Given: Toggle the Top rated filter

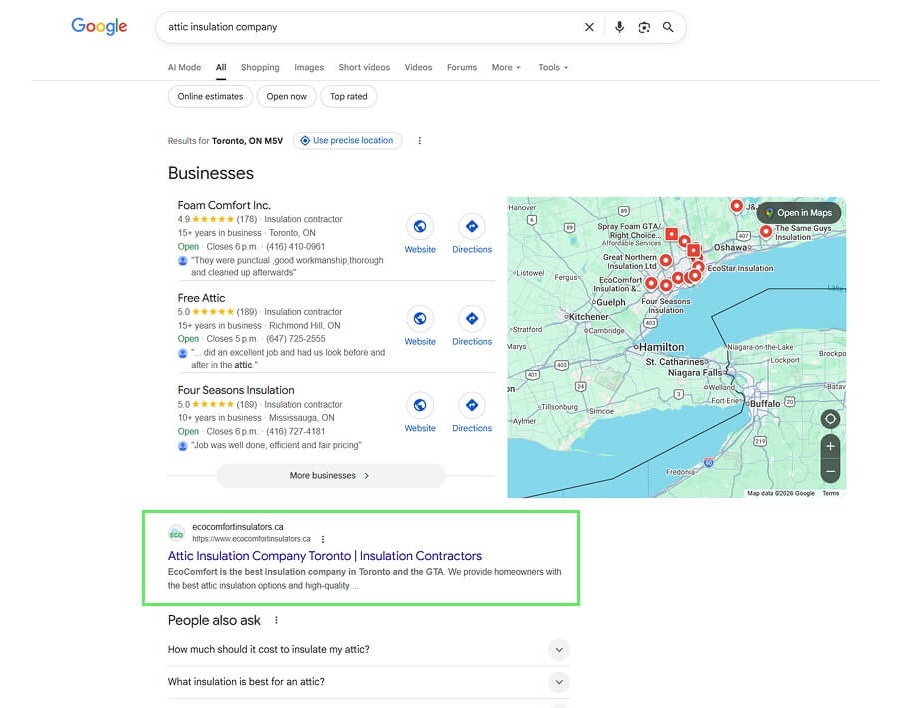Looking at the screenshot, I should (x=349, y=97).
